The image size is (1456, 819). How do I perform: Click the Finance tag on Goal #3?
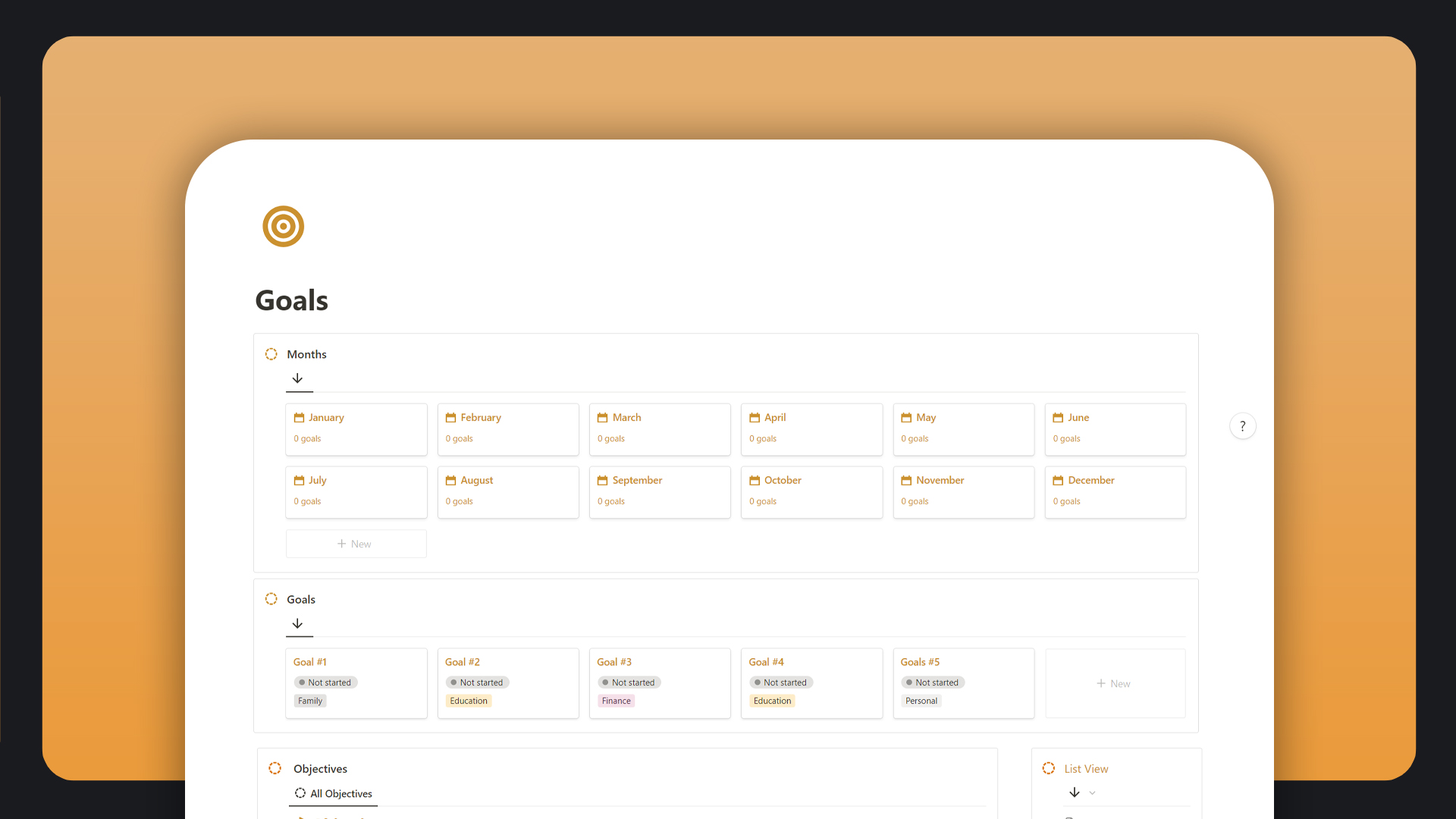pos(616,701)
